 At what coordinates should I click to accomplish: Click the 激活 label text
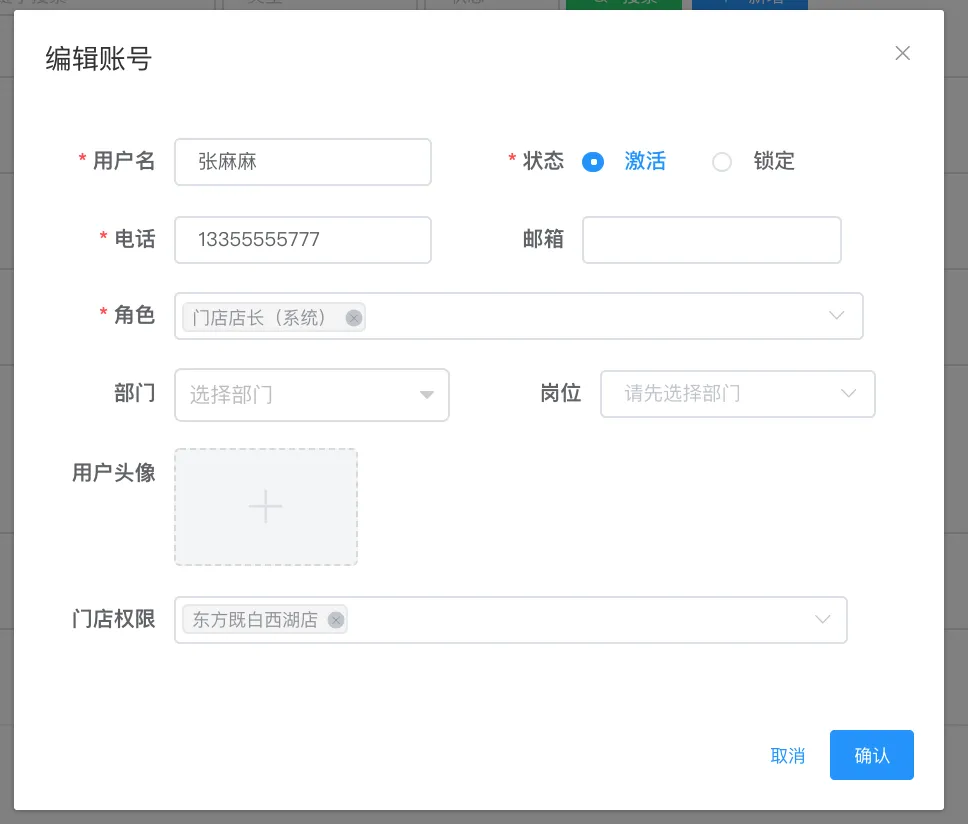click(x=645, y=161)
